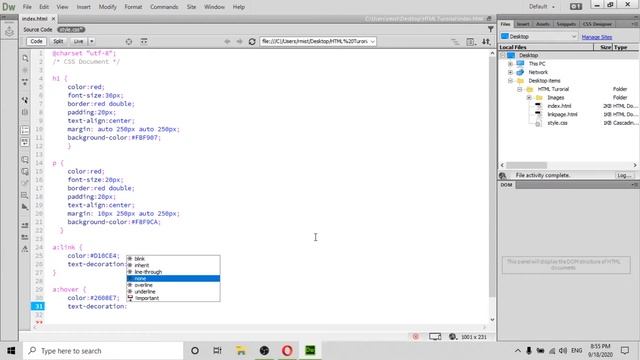
Task: Open the Modify menu
Action: coord(107,7)
